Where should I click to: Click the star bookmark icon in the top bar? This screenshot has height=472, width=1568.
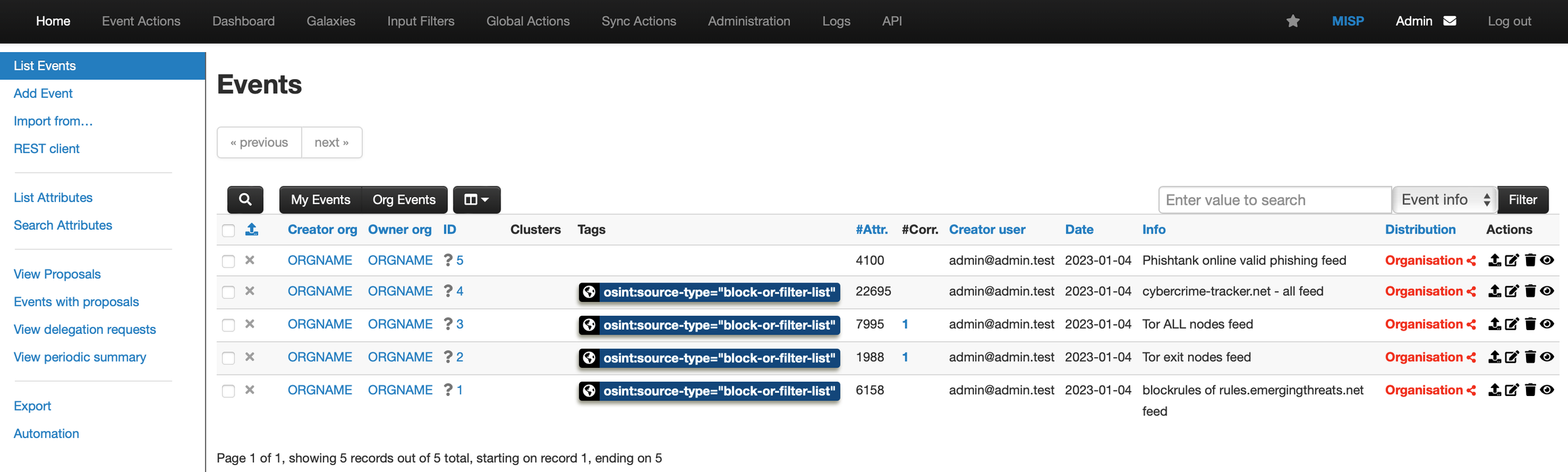pos(1293,21)
